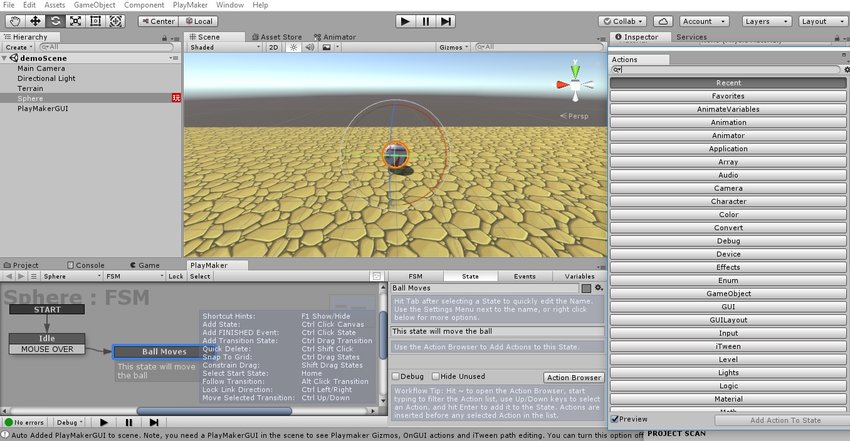This screenshot has height=441, width=850.
Task: Select the Rect transform tool
Action: [95, 21]
